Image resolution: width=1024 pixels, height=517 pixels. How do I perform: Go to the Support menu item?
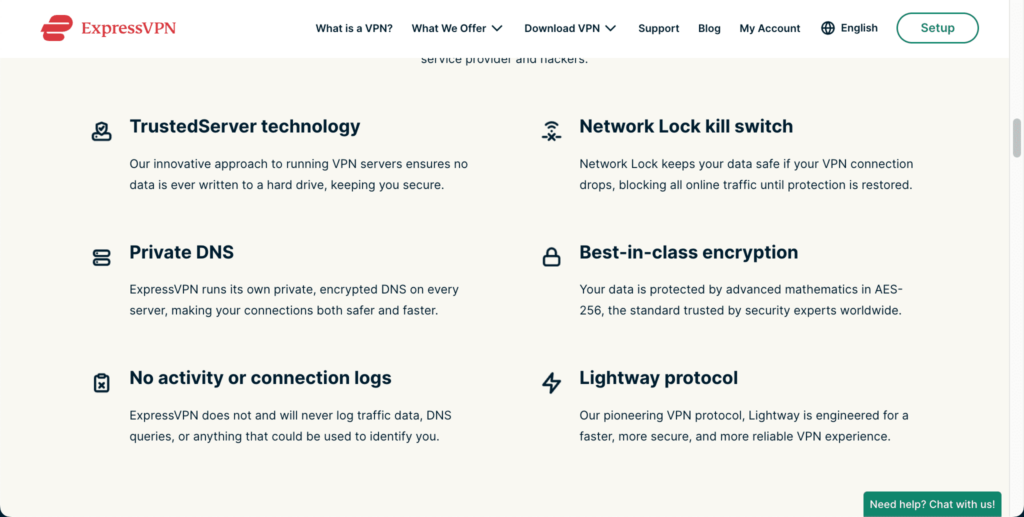659,28
